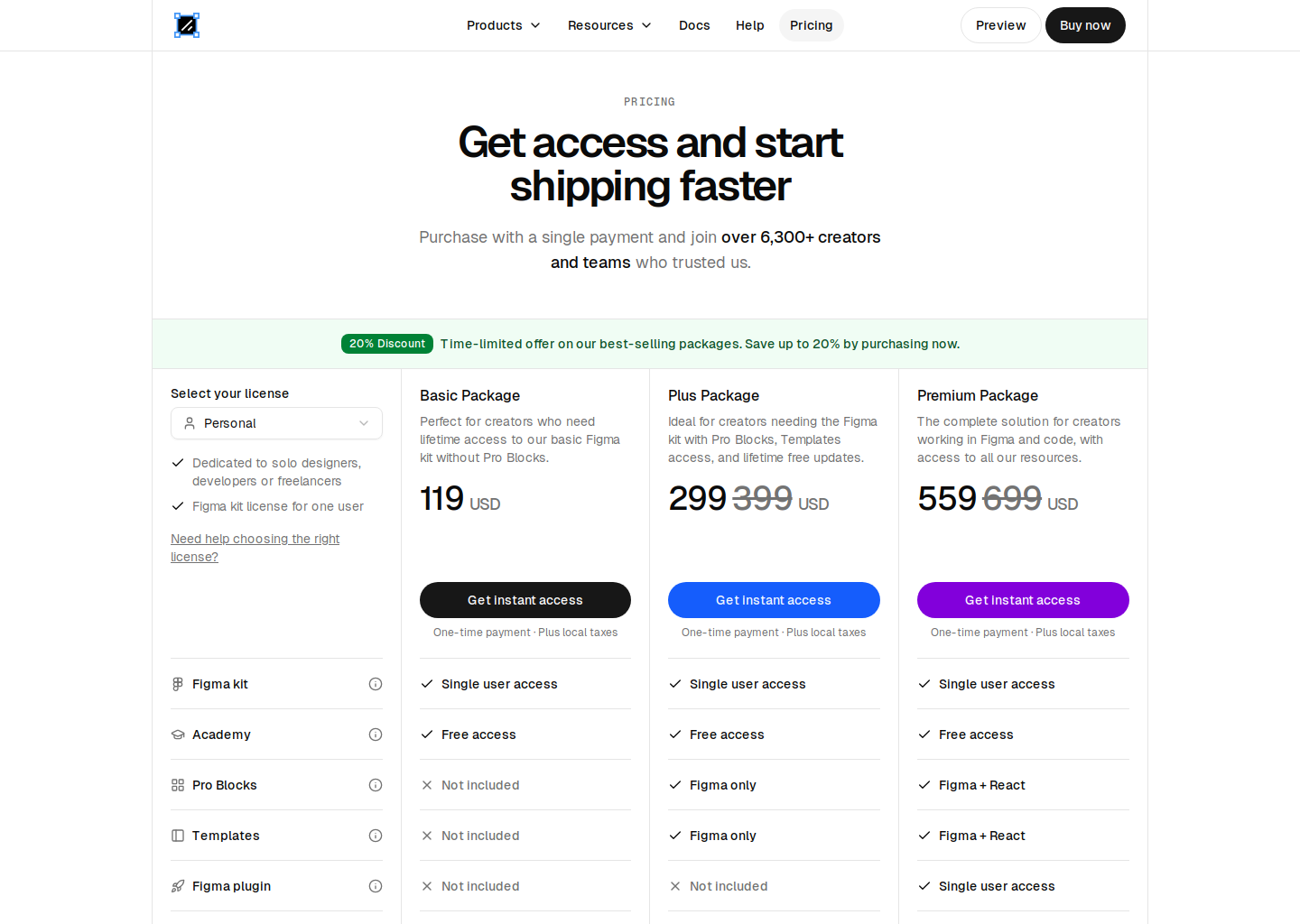Open the Help menu item
1300x924 pixels.
click(x=749, y=25)
